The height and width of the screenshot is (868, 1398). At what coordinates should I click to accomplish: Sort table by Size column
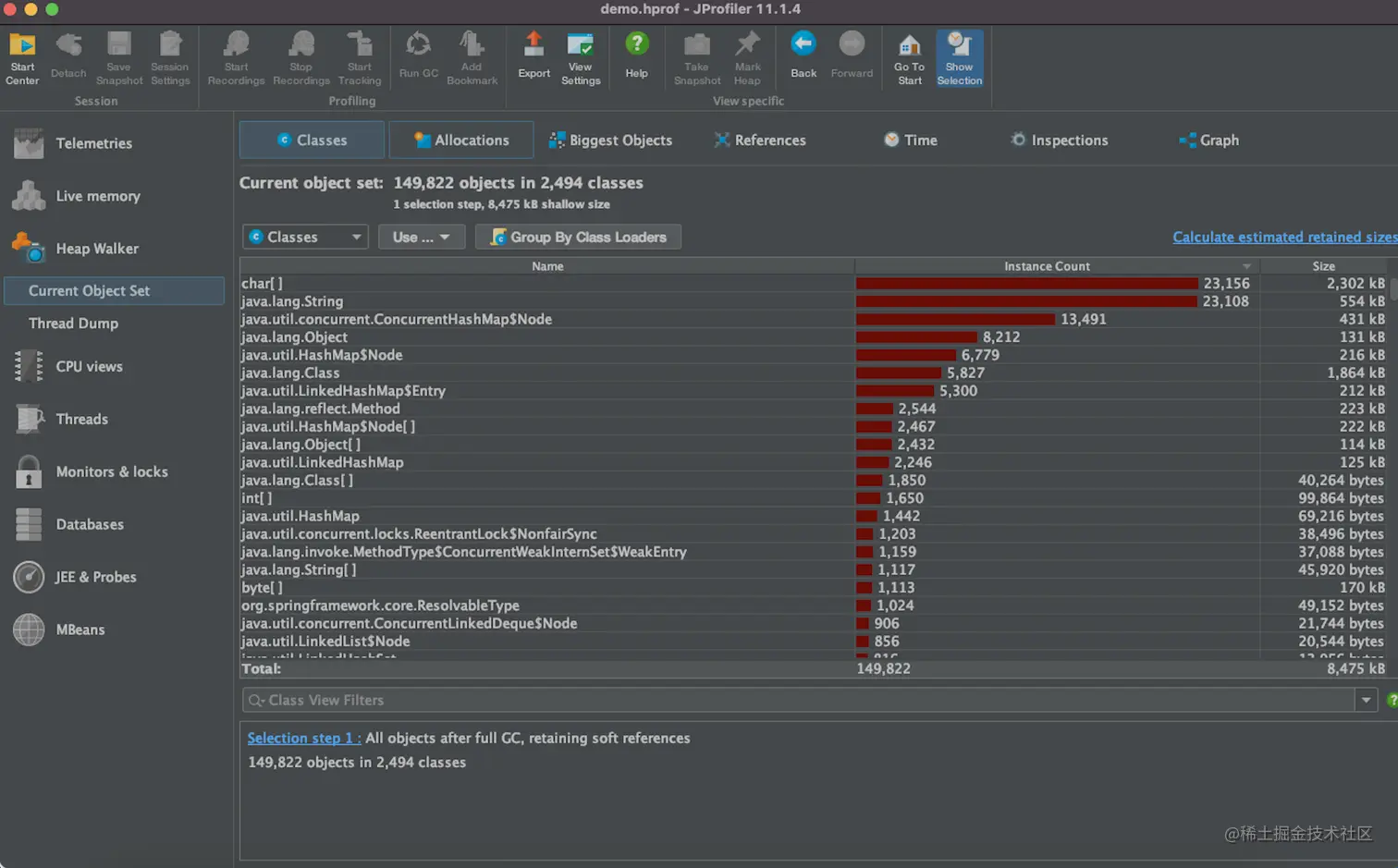1323,266
